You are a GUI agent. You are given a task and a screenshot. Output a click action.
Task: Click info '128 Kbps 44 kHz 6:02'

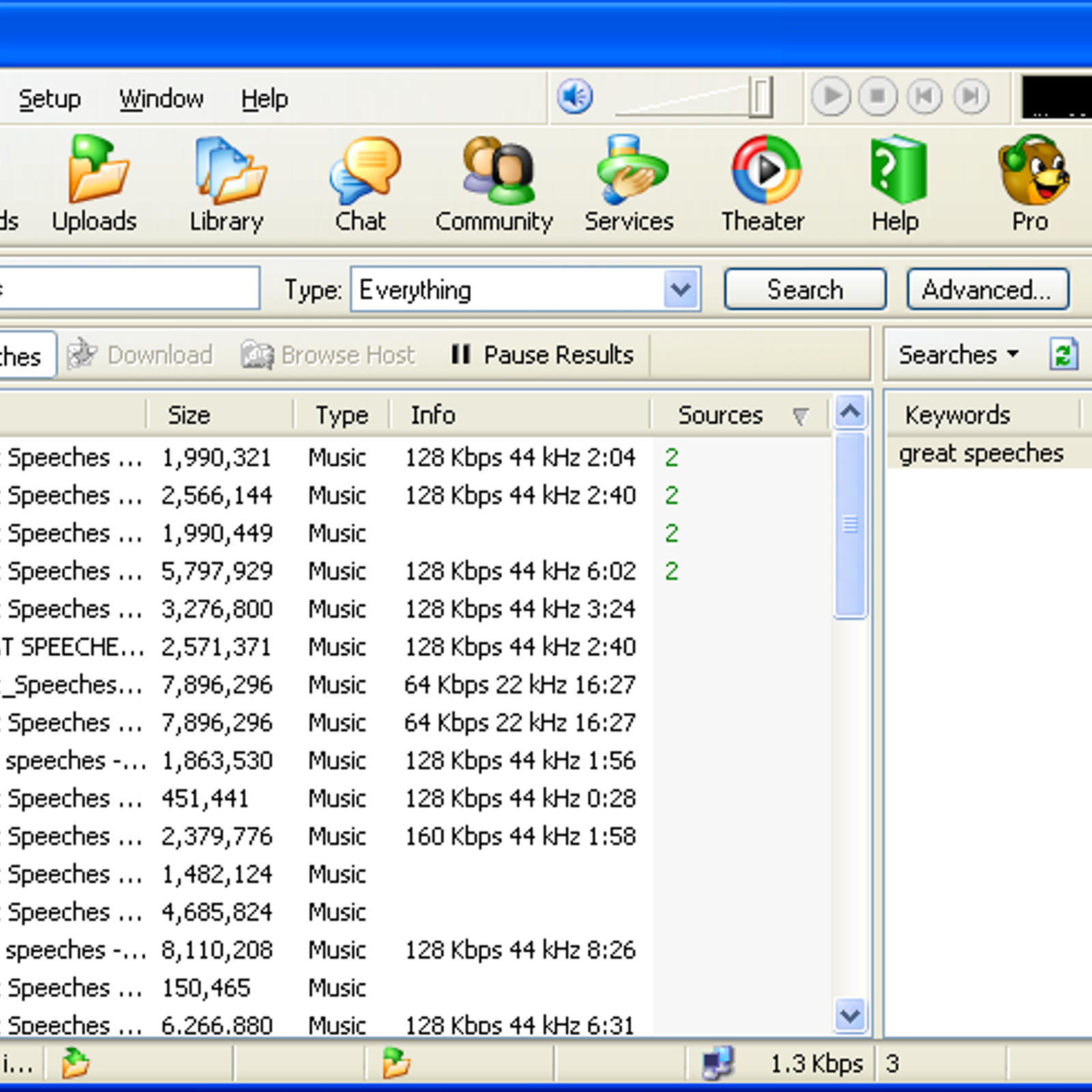(x=520, y=571)
